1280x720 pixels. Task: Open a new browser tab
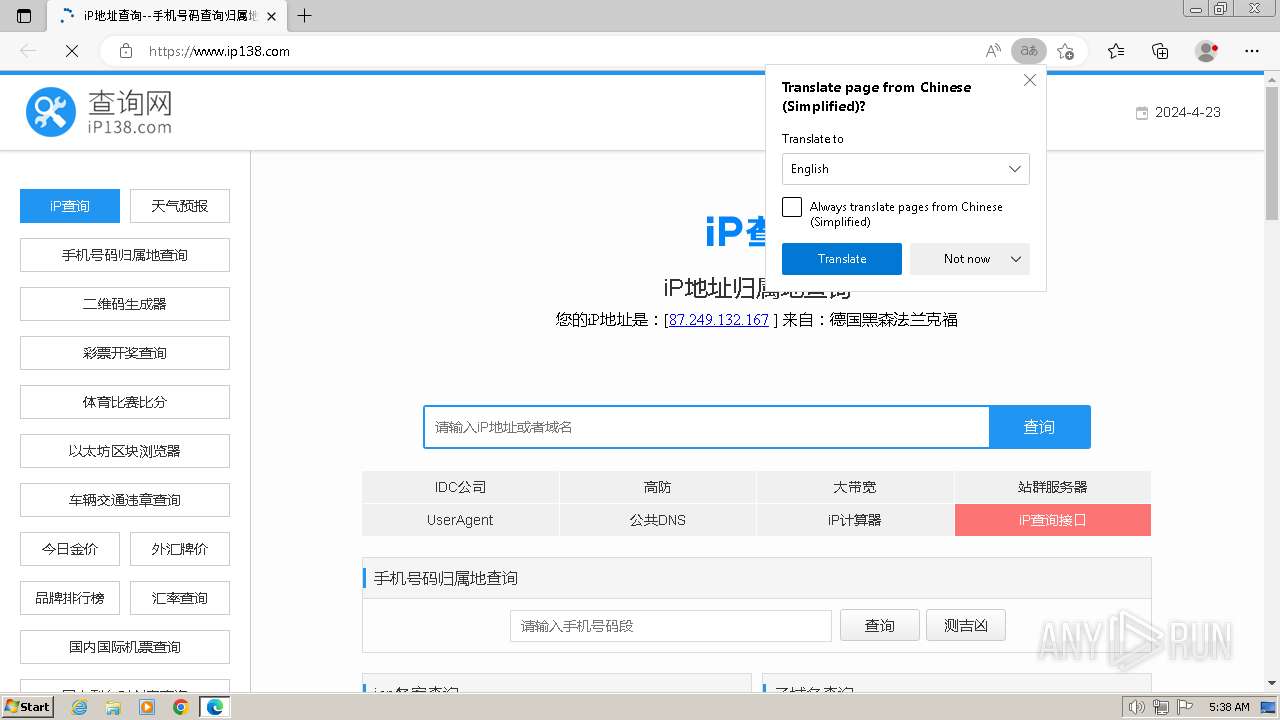coord(305,16)
